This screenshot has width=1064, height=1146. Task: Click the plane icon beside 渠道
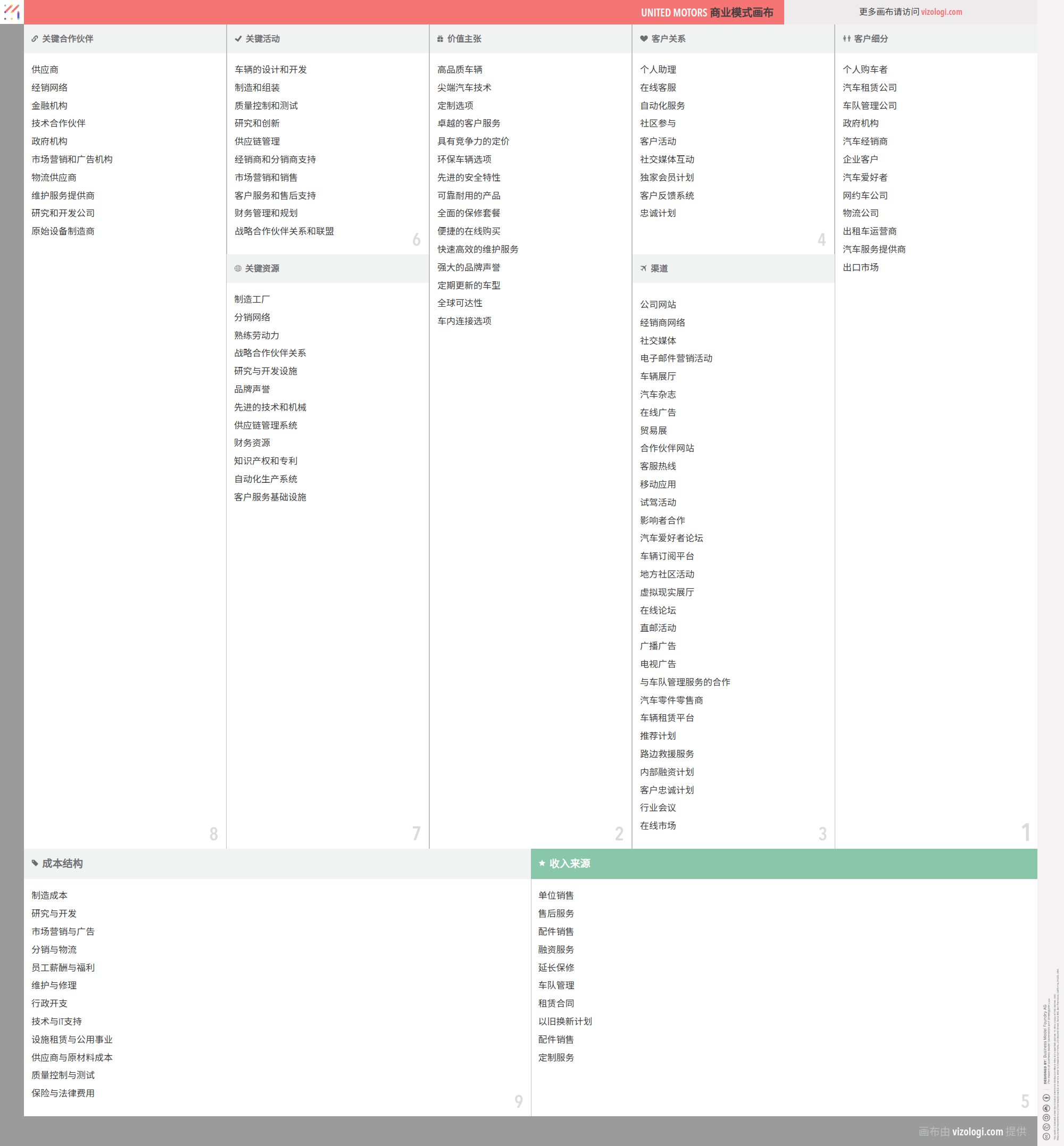coord(643,269)
